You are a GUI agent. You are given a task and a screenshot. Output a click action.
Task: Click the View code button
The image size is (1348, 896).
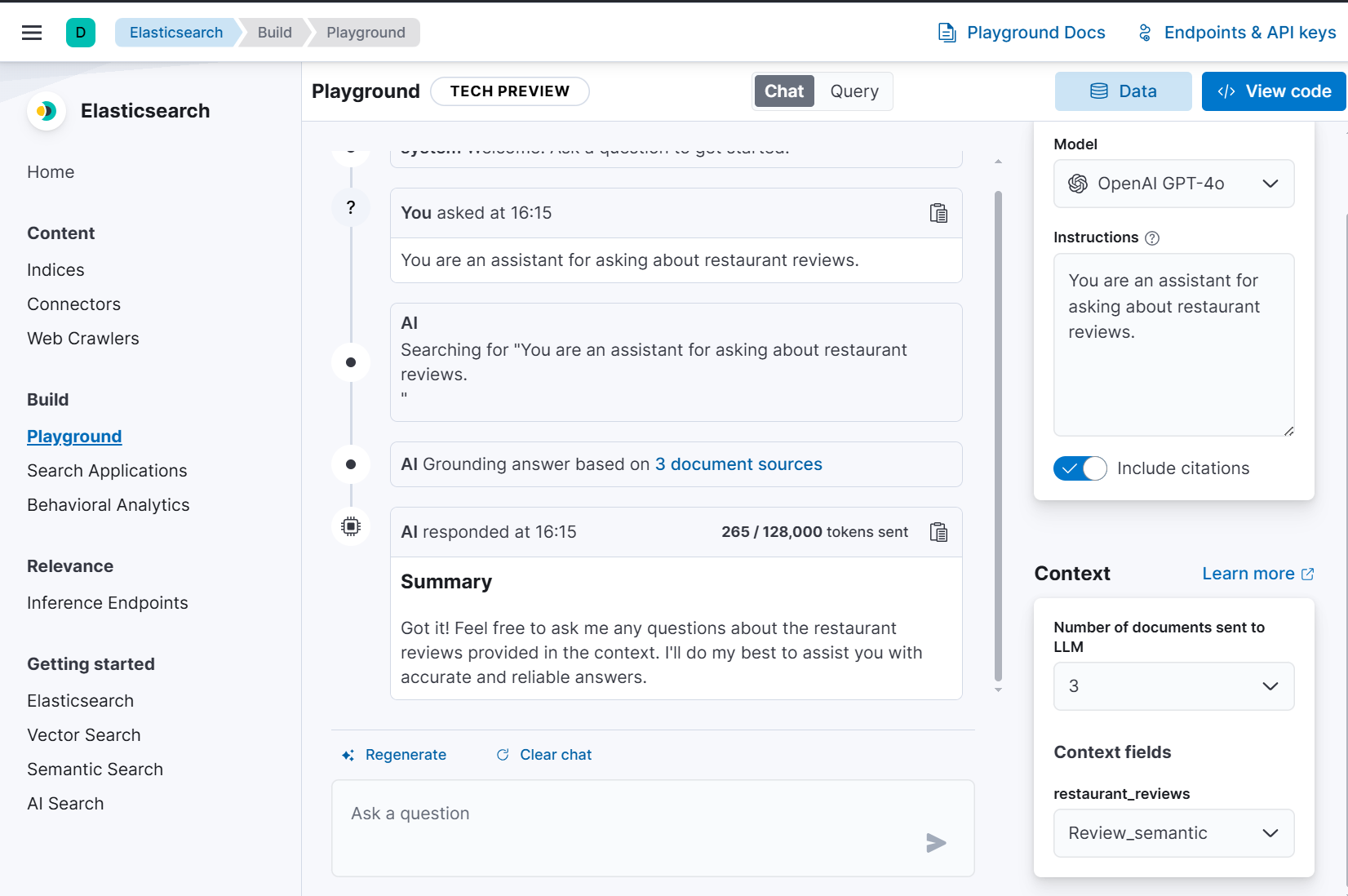[1274, 91]
